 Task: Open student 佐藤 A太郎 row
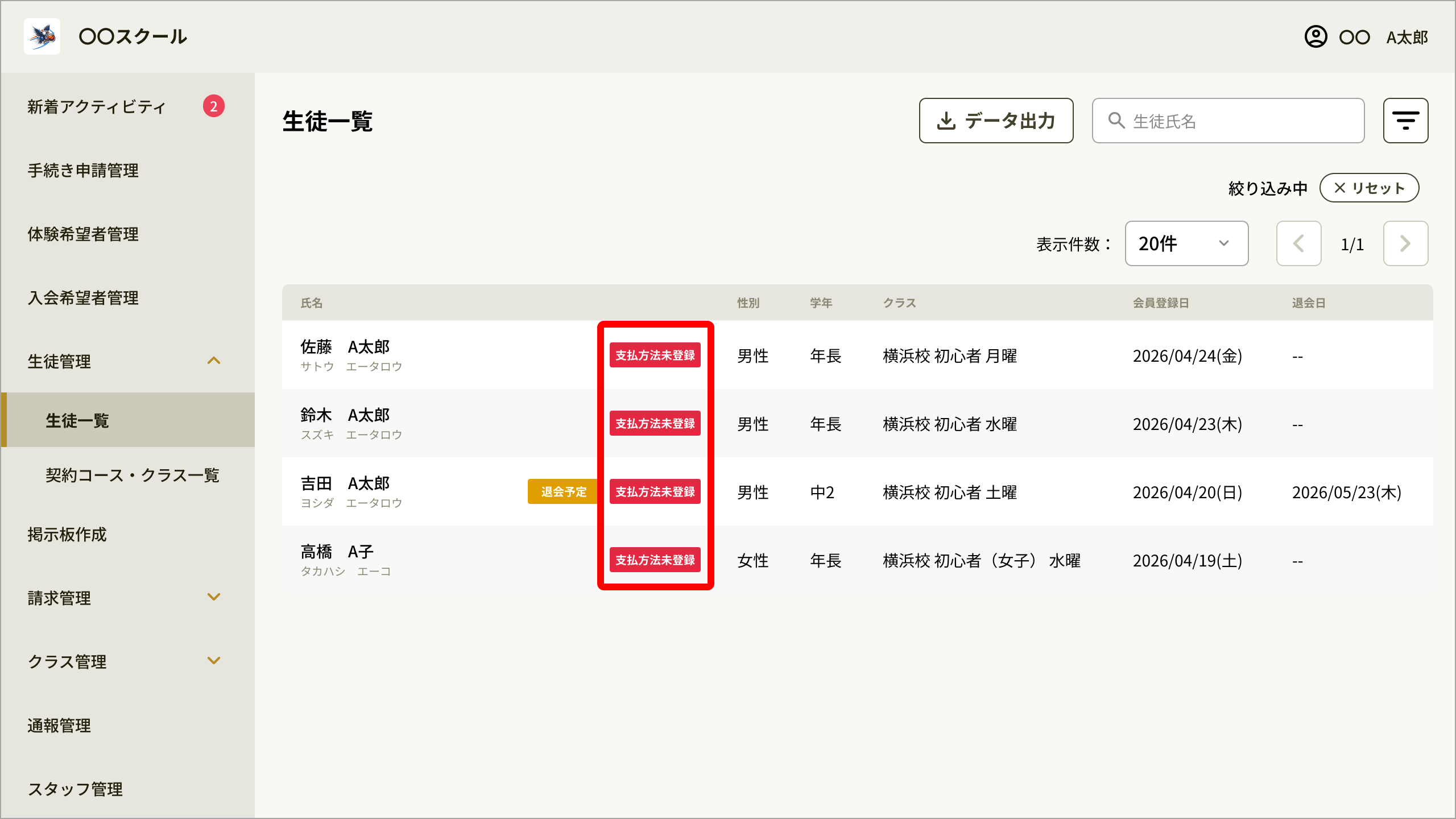(857, 355)
